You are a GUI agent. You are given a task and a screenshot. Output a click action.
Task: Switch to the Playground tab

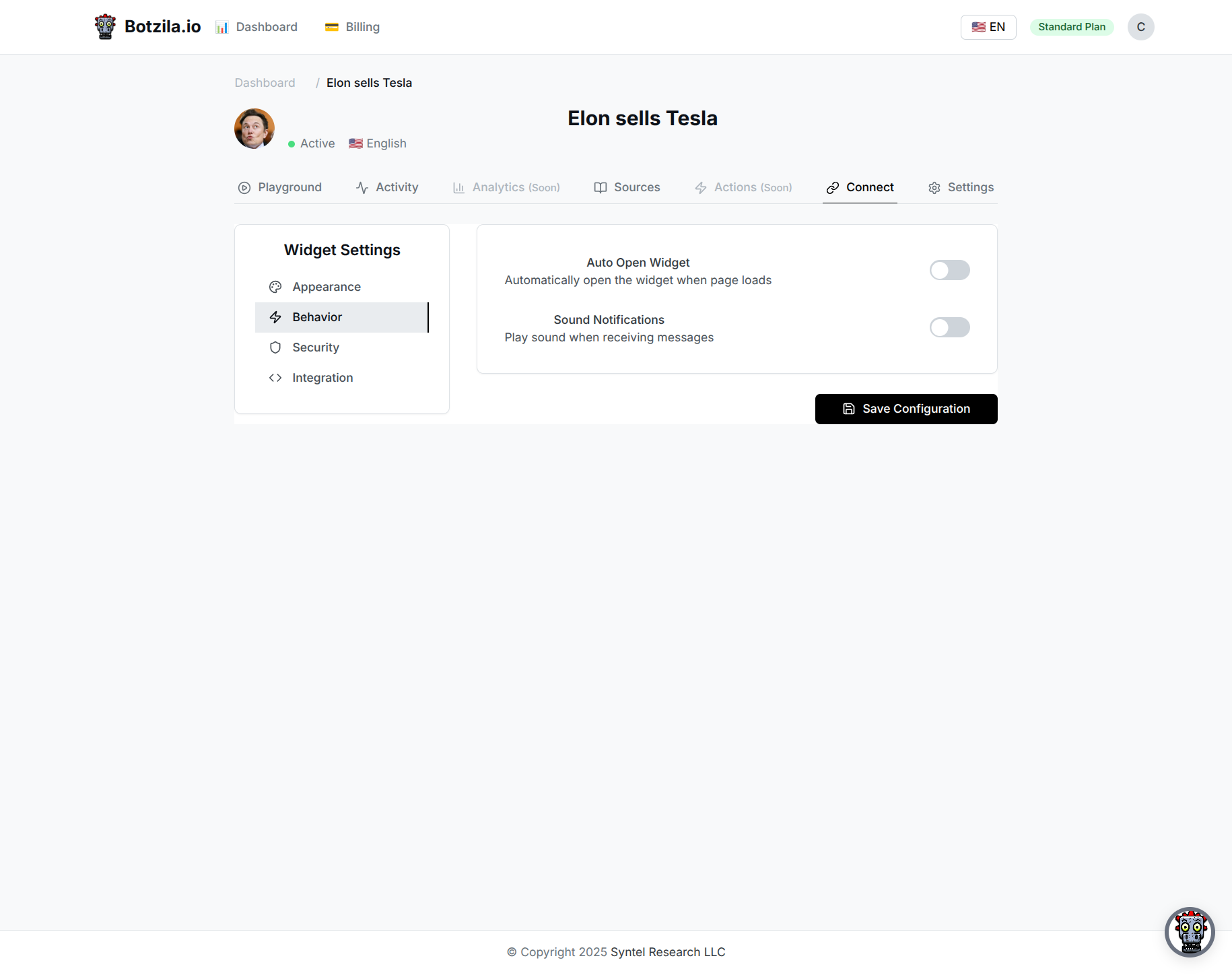280,187
